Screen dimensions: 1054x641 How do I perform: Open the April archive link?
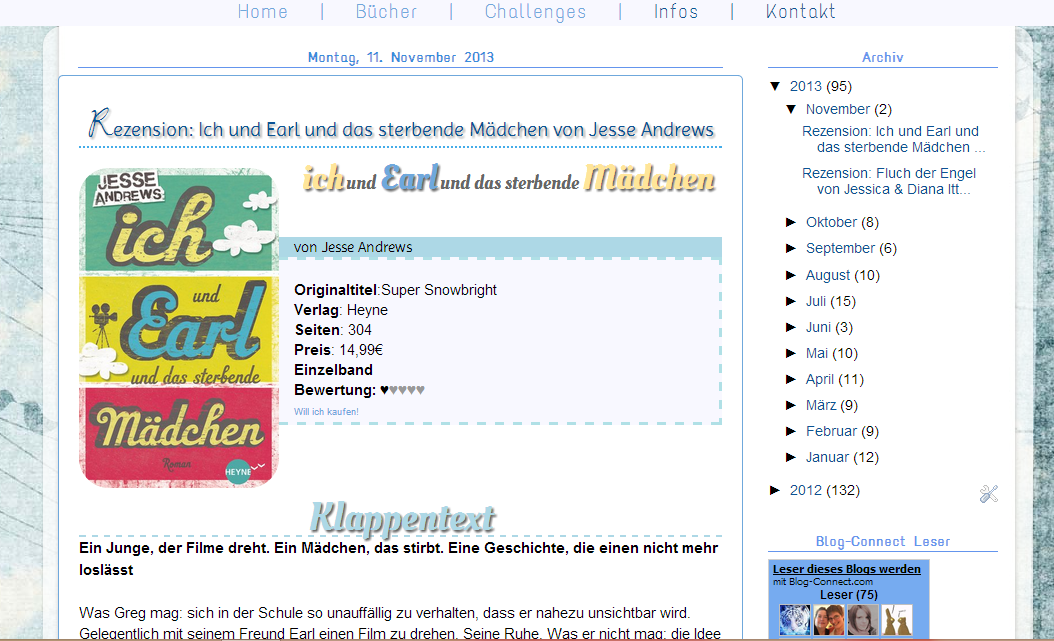click(819, 379)
